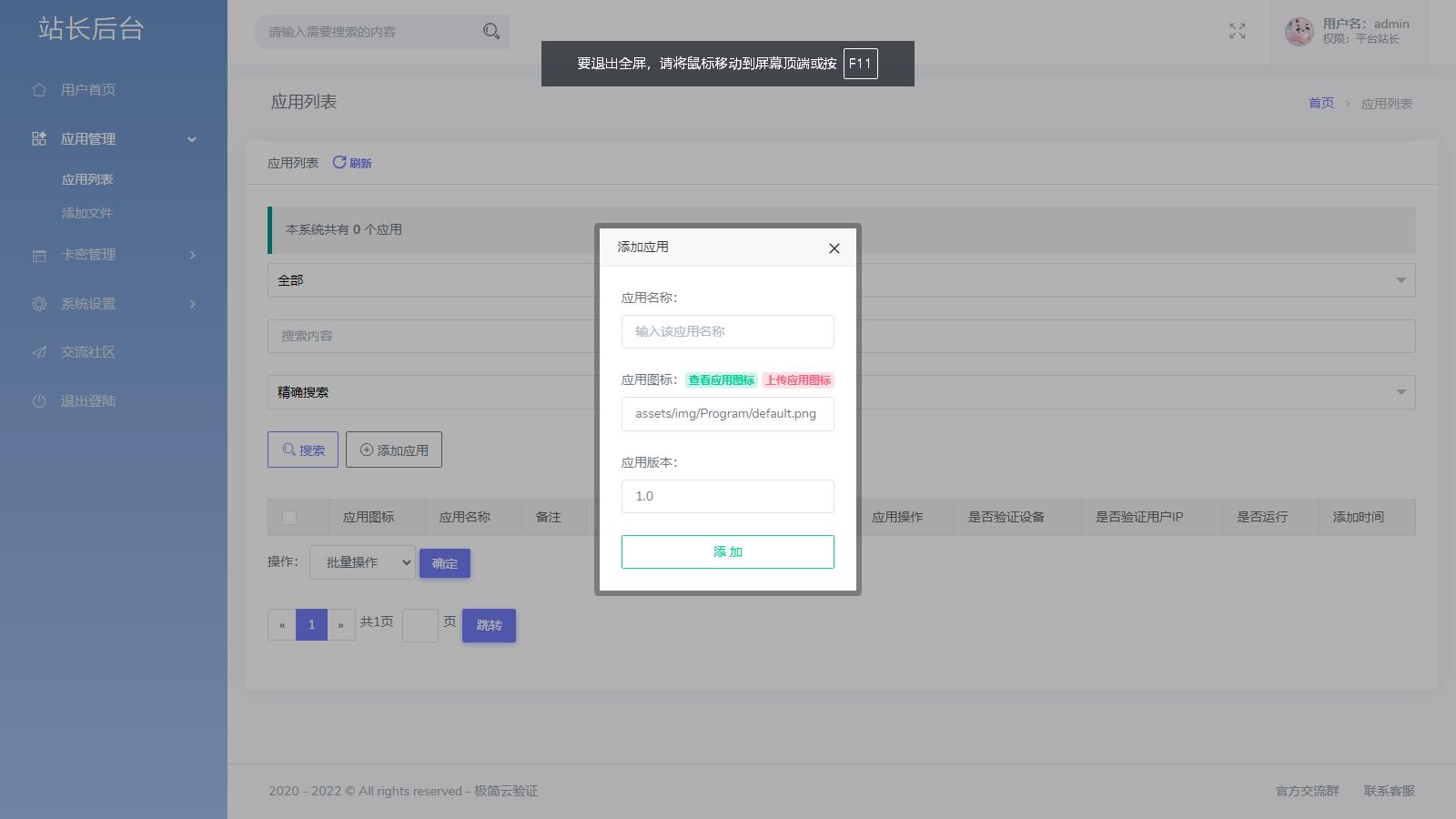1456x819 pixels.
Task: Close the 添加应用 dialog with X
Action: 834,248
